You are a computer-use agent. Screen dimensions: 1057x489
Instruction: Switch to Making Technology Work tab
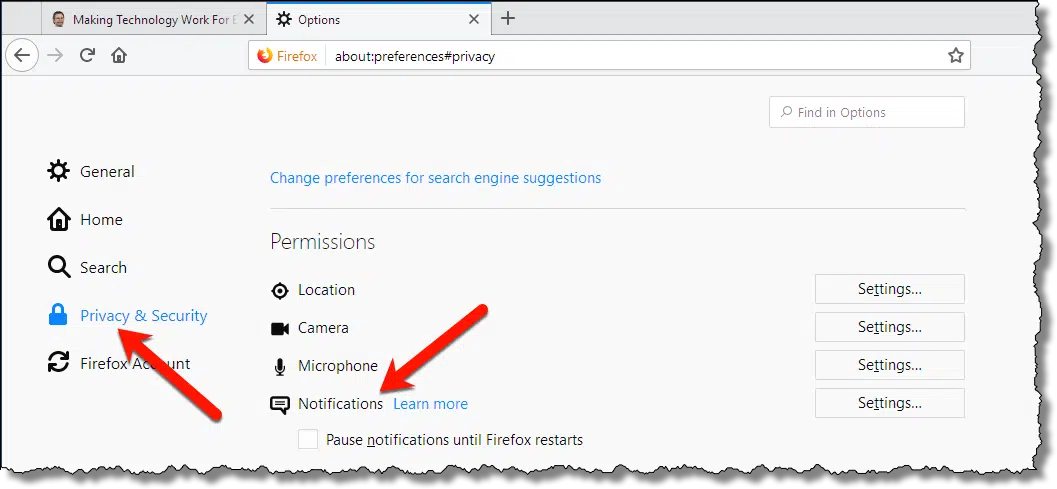tap(154, 20)
